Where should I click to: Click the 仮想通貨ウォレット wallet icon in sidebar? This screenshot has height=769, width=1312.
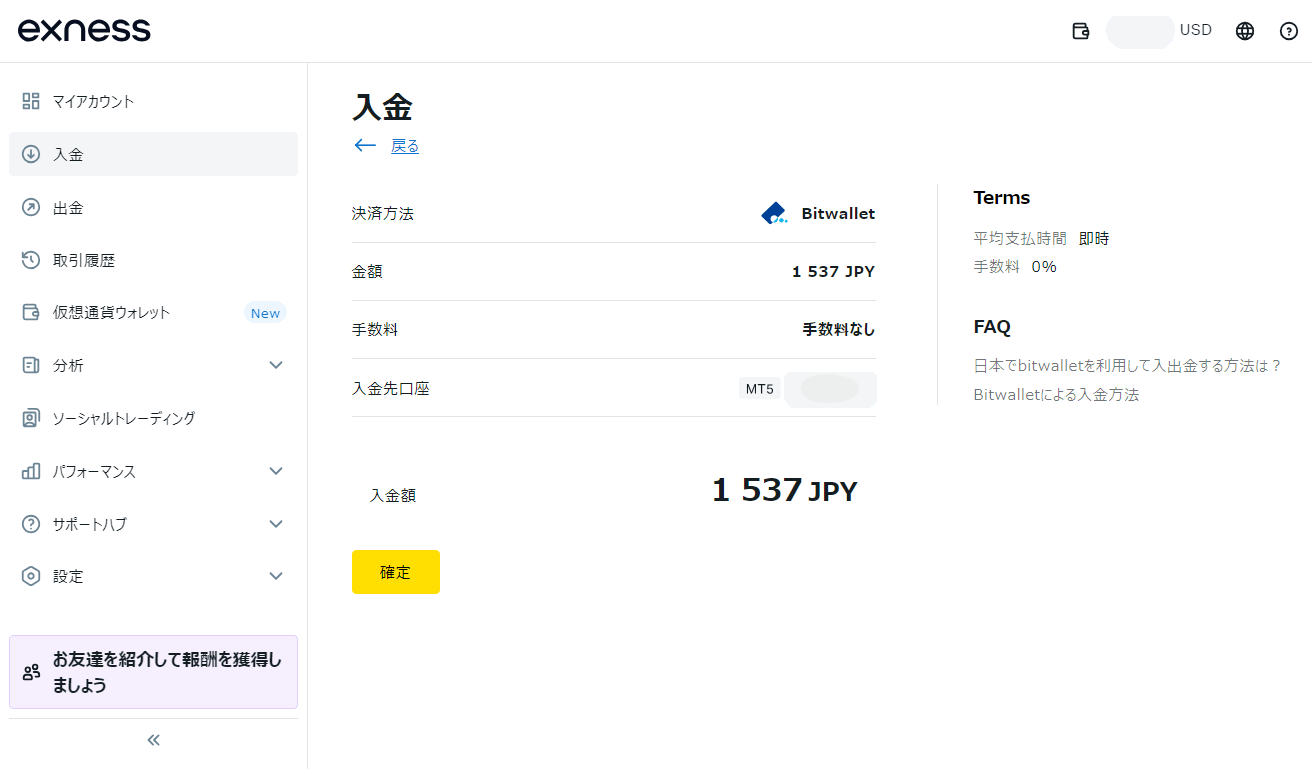click(31, 312)
